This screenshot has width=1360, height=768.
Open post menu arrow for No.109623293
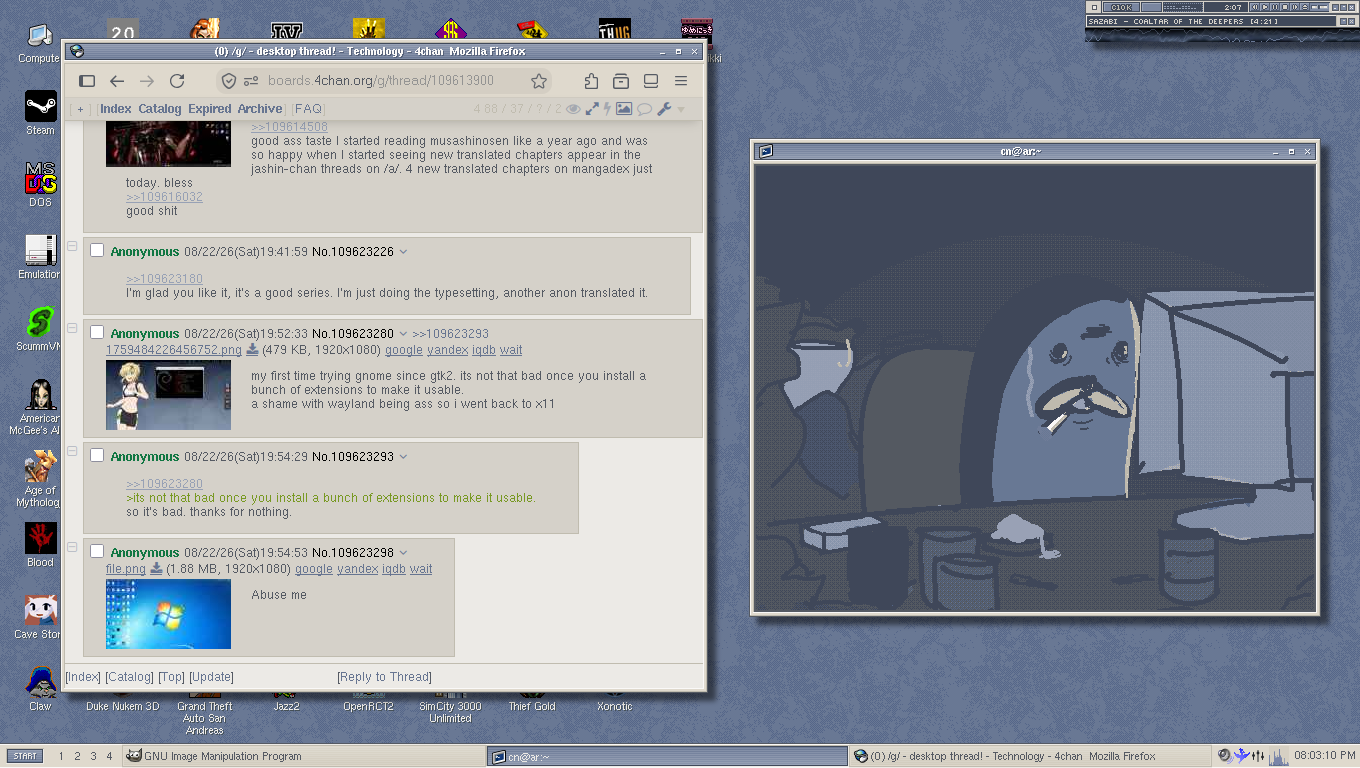click(403, 457)
